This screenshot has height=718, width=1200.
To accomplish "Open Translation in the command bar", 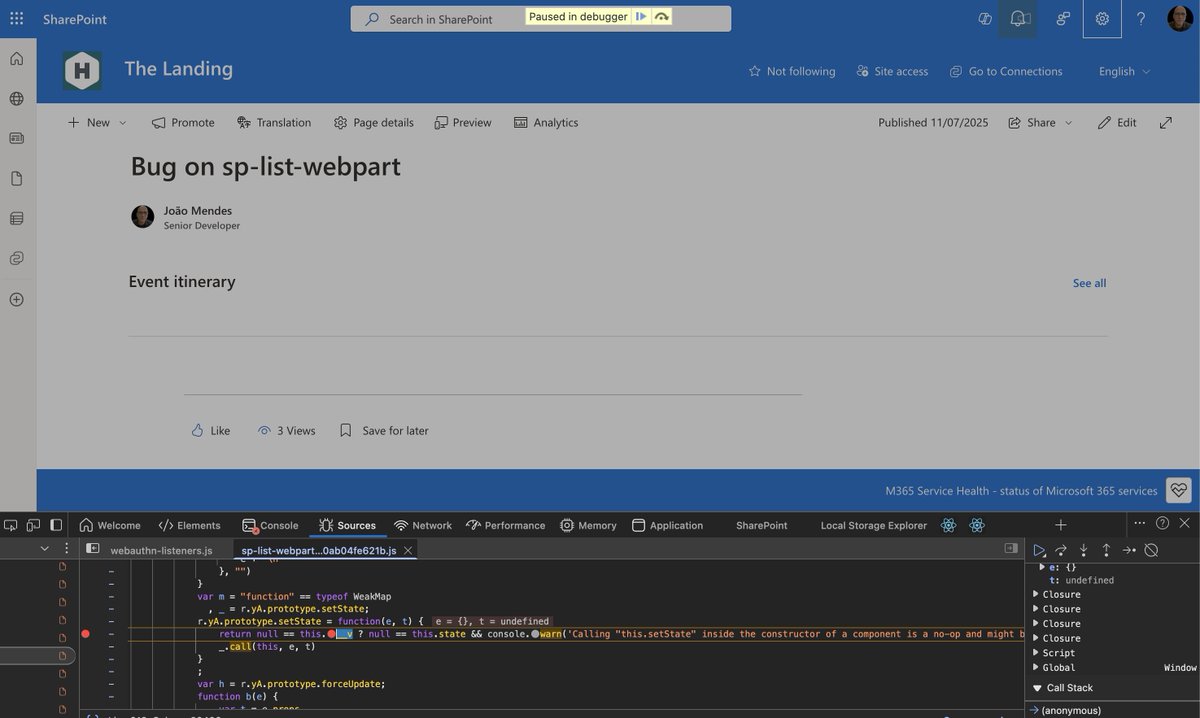I will pos(274,122).
